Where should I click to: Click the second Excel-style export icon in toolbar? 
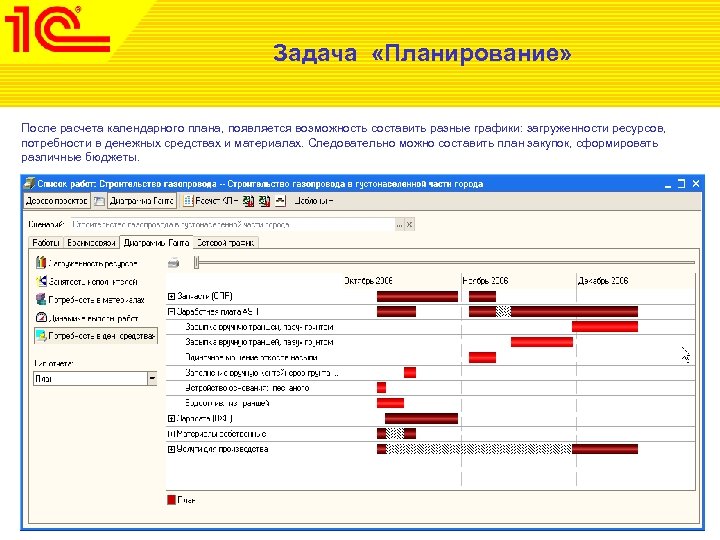pyautogui.click(x=264, y=201)
